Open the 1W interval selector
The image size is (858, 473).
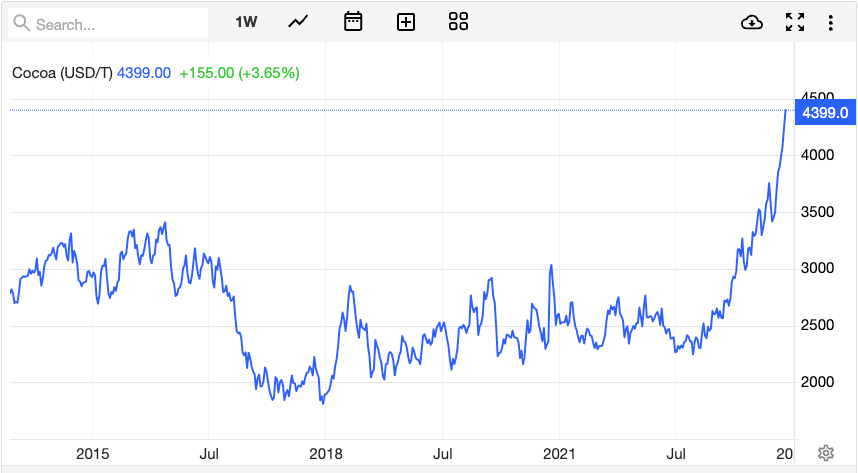click(x=246, y=22)
